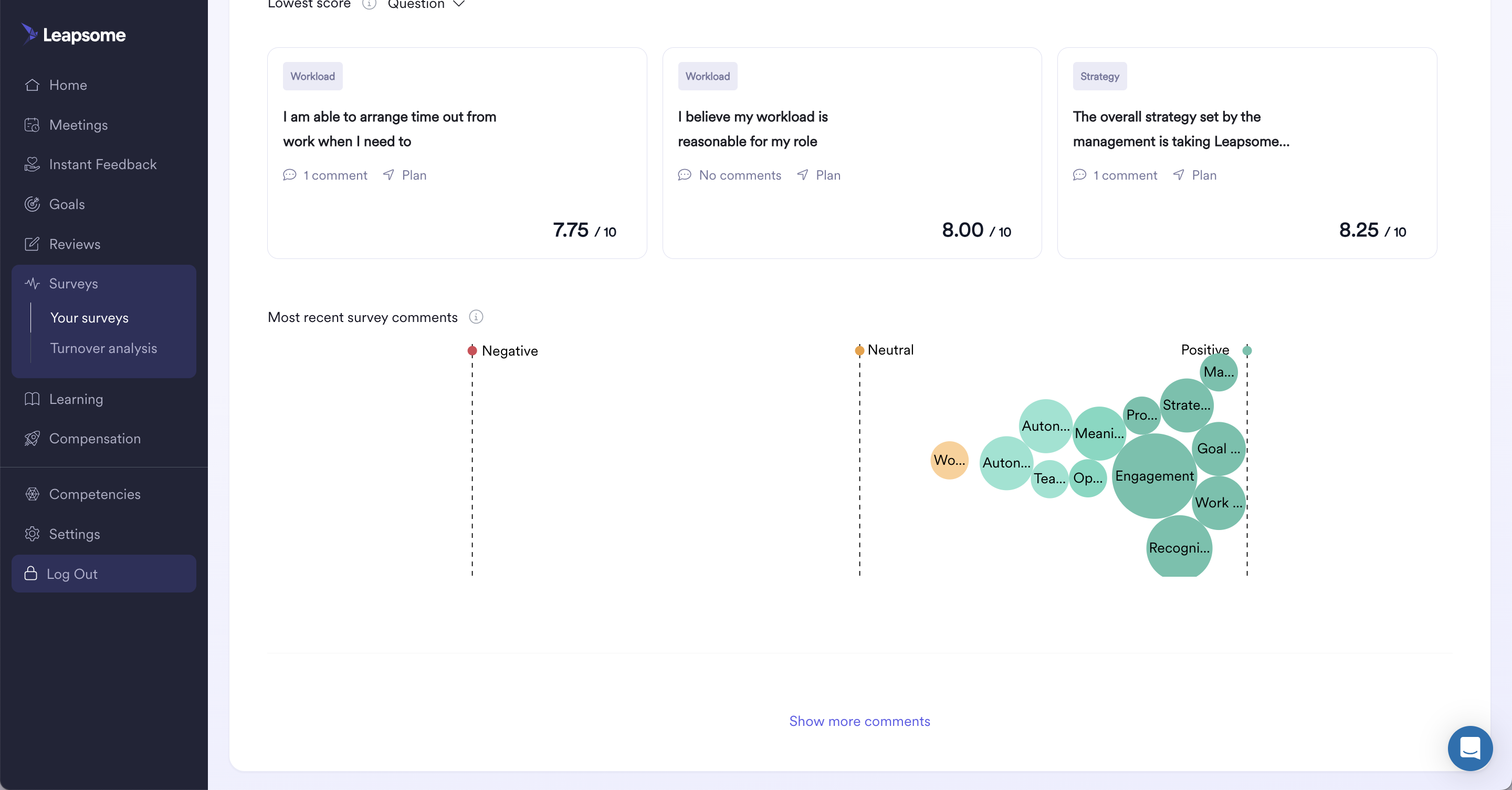Select the 'Recogni...' bubble
Image resolution: width=1512 pixels, height=790 pixels.
[x=1179, y=547]
